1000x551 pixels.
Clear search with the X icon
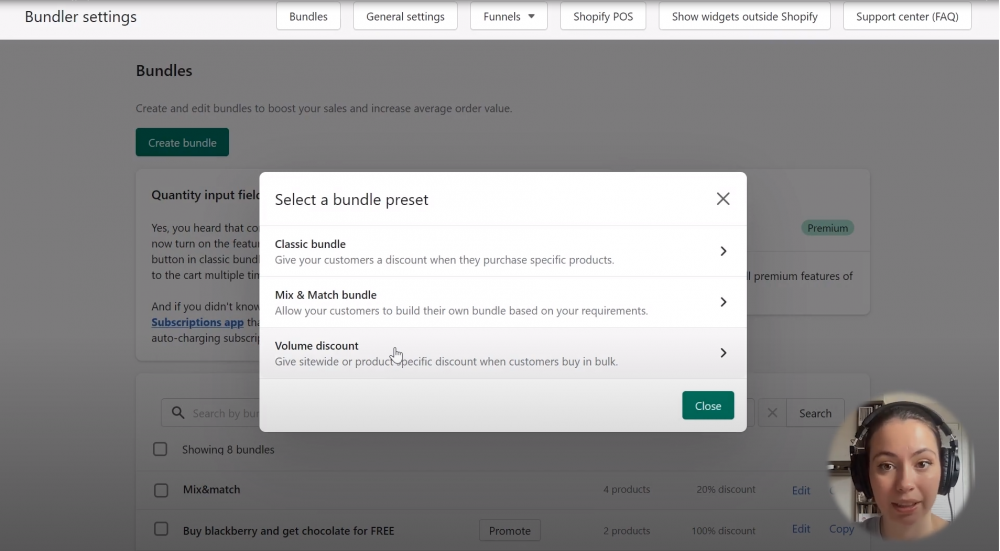click(x=772, y=413)
